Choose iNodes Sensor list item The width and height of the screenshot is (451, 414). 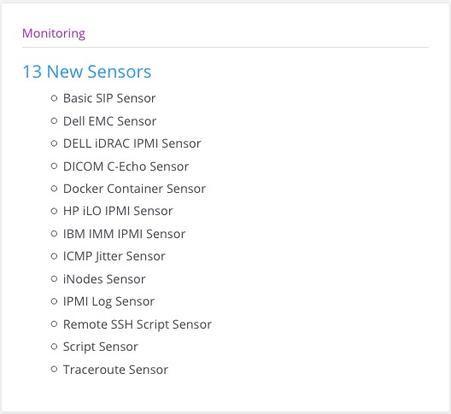point(104,279)
